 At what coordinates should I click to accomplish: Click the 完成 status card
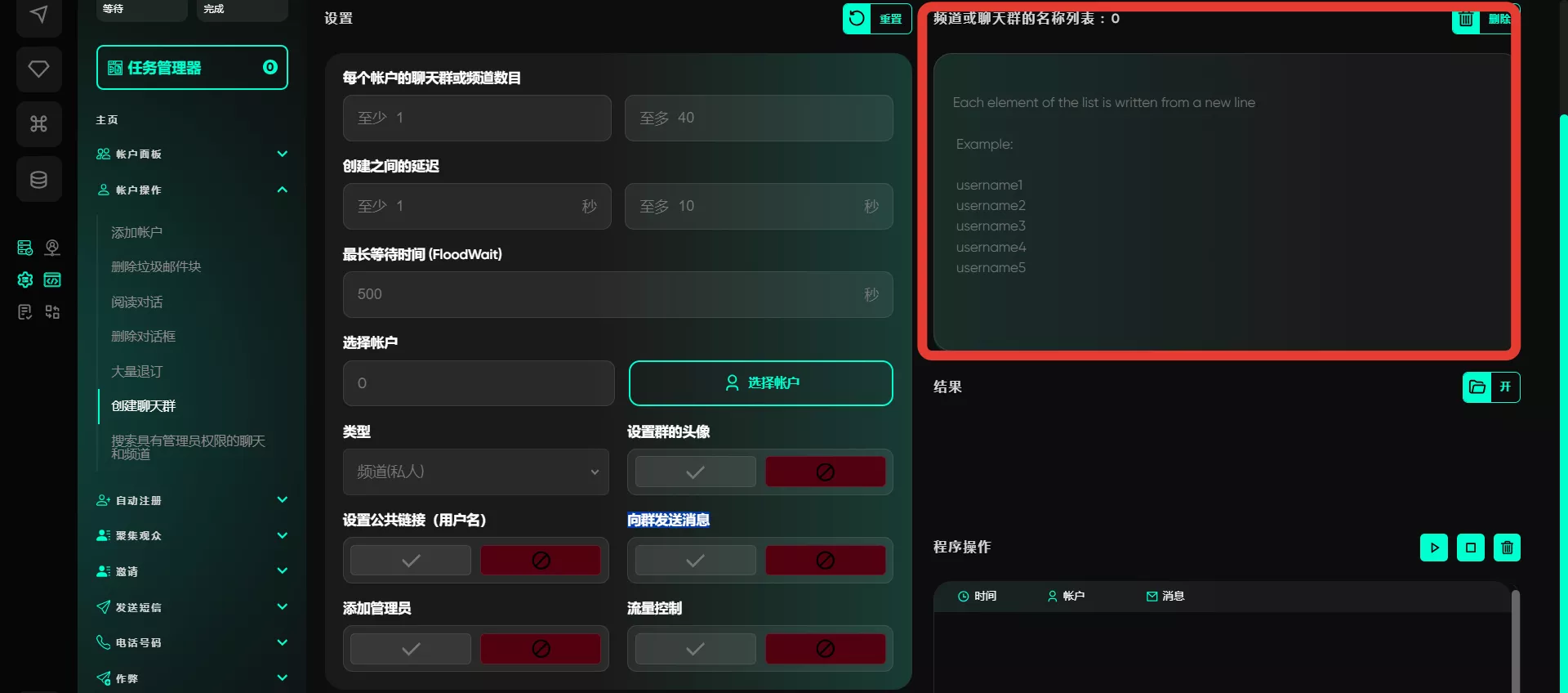tap(243, 9)
